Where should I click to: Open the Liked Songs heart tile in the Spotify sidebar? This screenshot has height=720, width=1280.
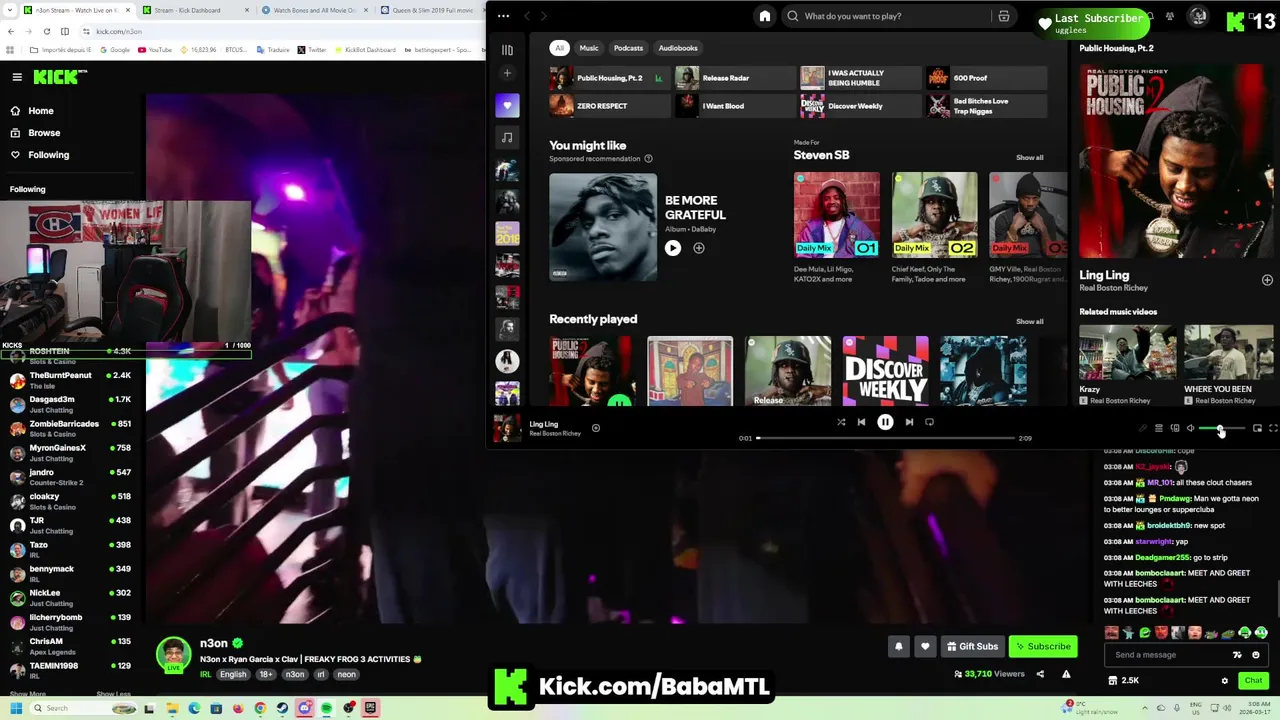click(x=507, y=105)
